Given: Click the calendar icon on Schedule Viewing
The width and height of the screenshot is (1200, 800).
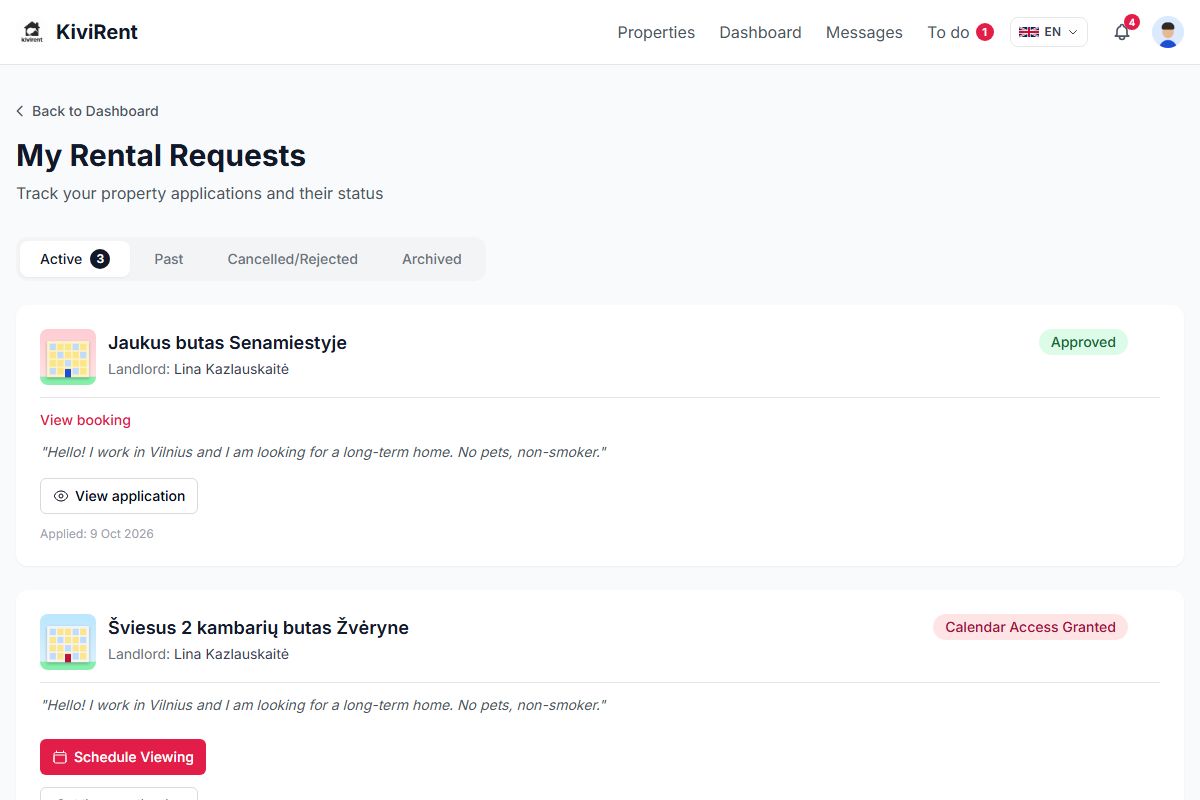Looking at the screenshot, I should (60, 757).
